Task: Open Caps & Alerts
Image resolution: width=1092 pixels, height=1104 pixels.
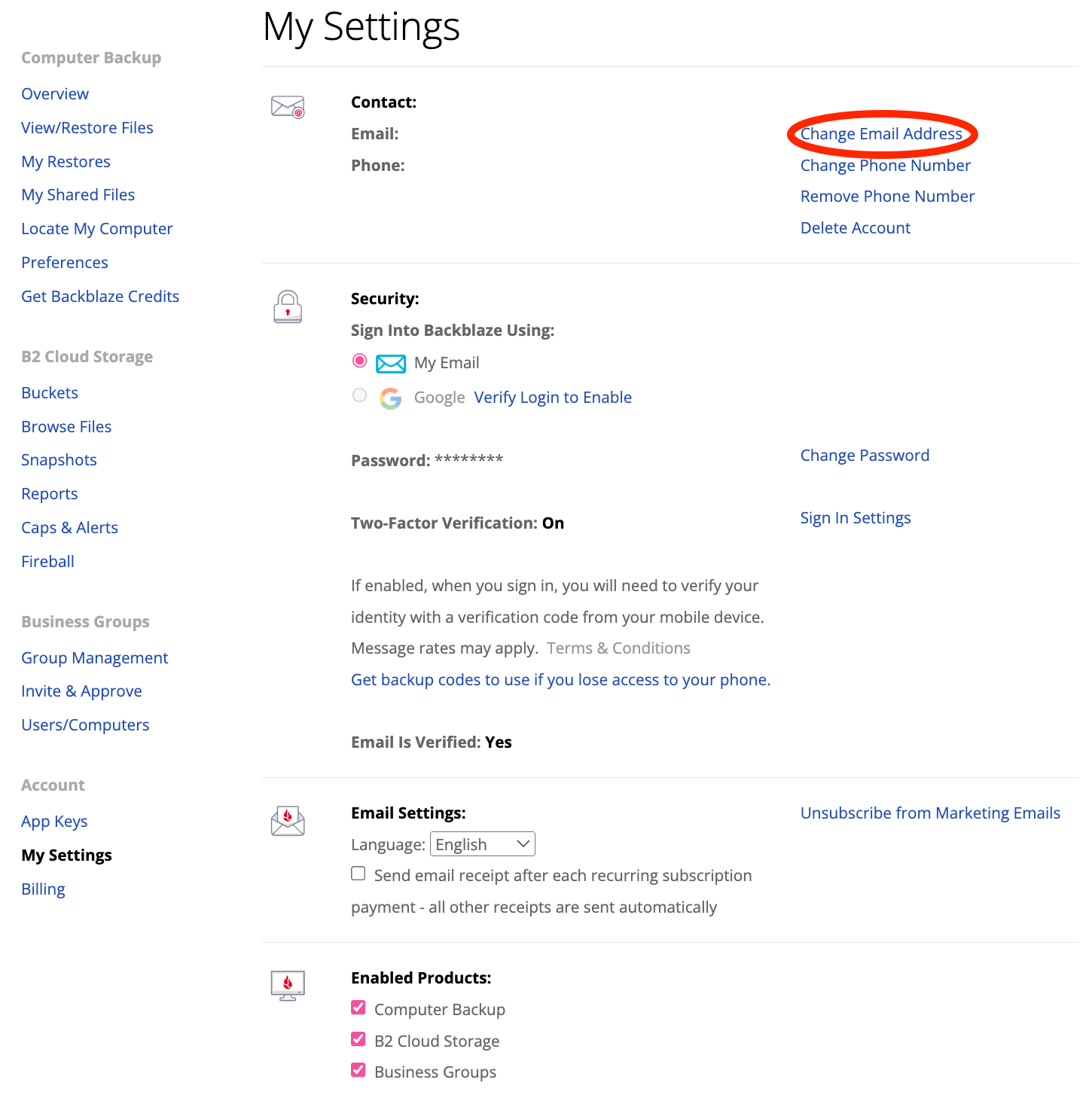Action: point(70,528)
